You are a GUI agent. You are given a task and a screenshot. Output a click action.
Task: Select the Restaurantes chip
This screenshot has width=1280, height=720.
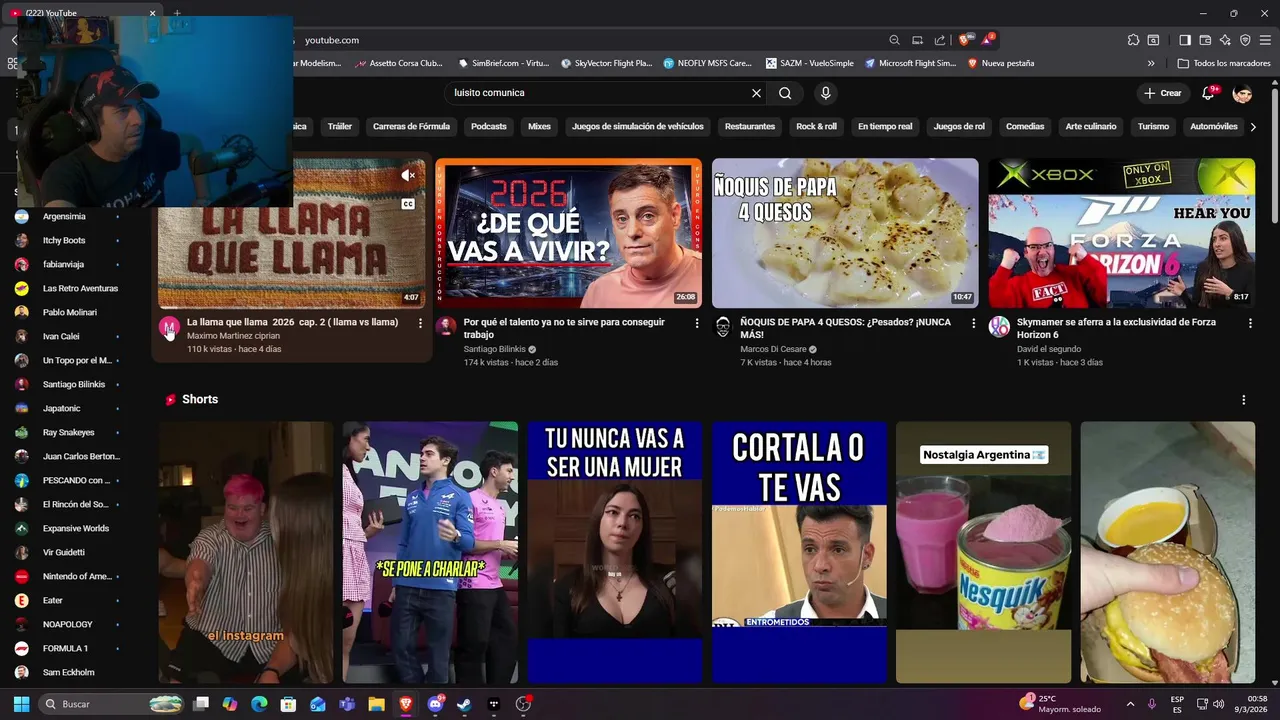[750, 127]
